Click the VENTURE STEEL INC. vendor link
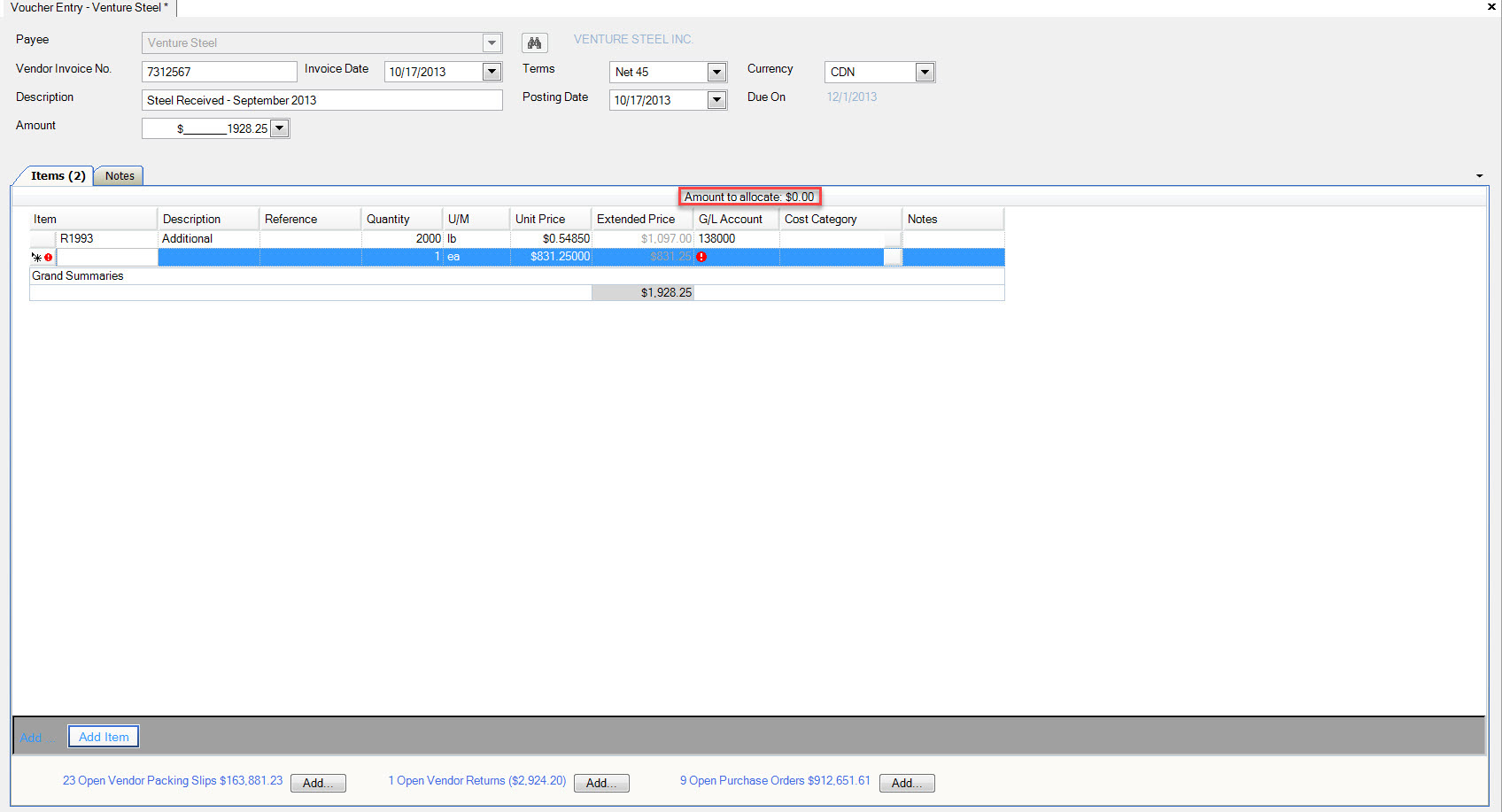Viewport: 1502px width, 812px height. pos(633,39)
